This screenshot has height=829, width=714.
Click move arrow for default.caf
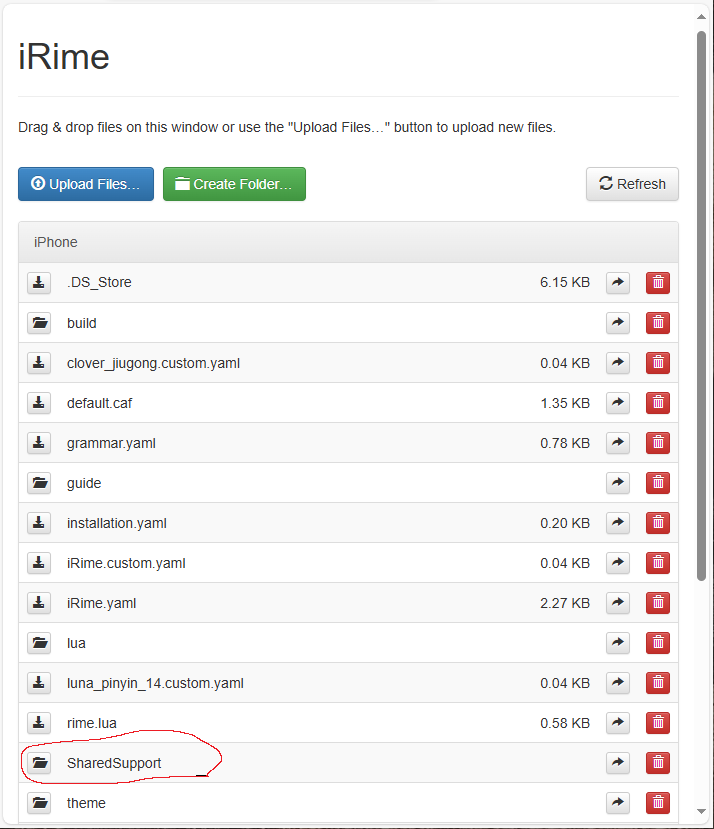click(618, 403)
